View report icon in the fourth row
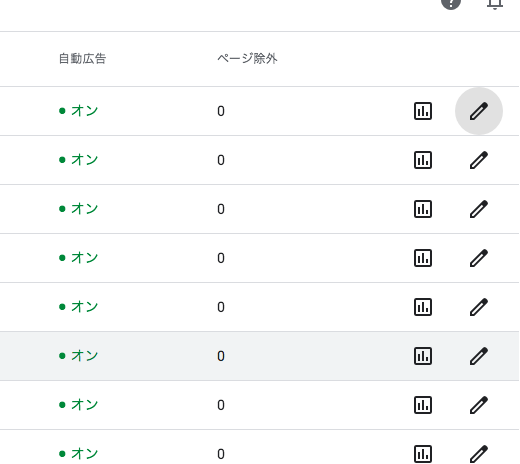The width and height of the screenshot is (520, 464). pyautogui.click(x=423, y=258)
